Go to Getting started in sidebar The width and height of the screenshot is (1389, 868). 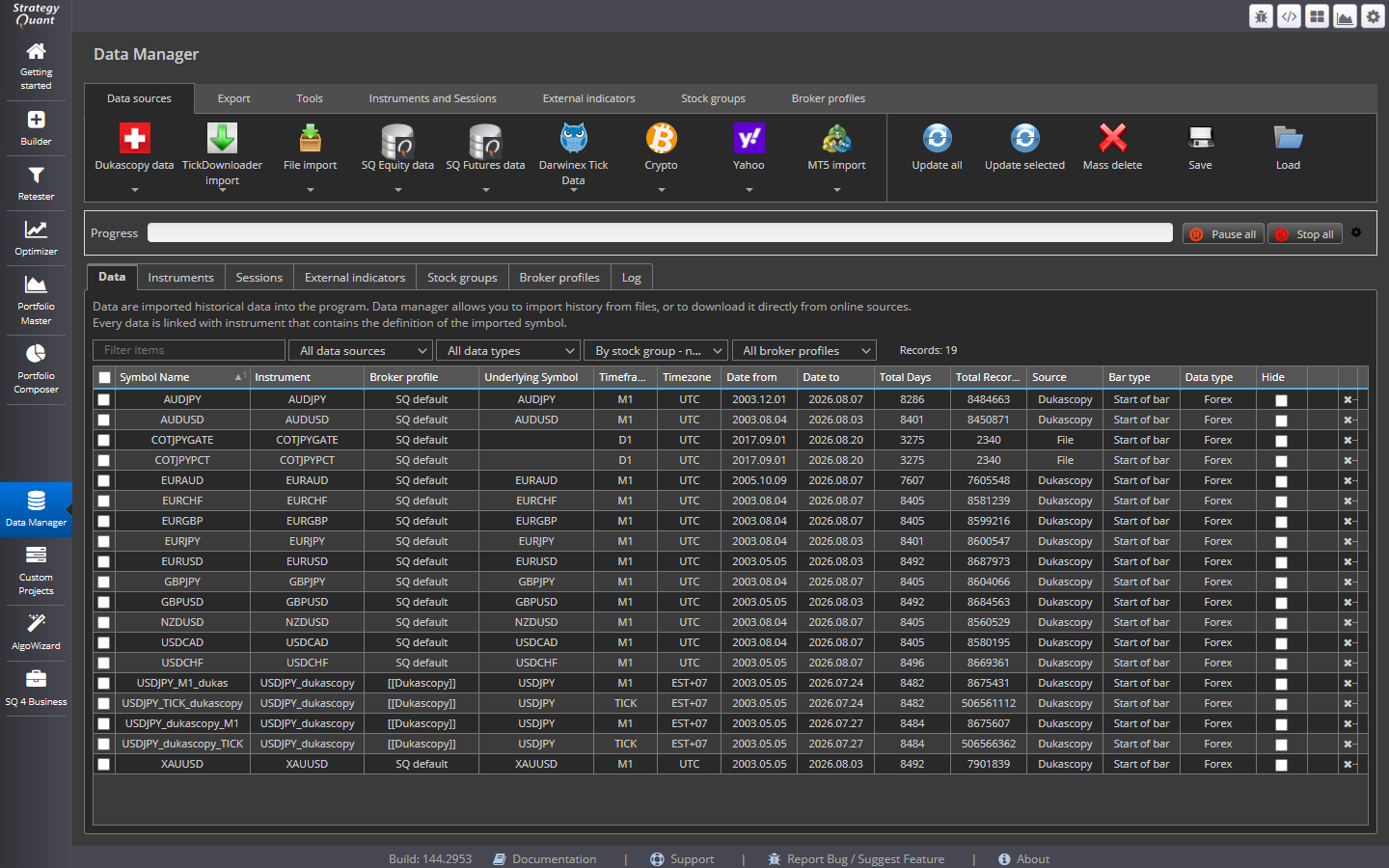tap(36, 66)
